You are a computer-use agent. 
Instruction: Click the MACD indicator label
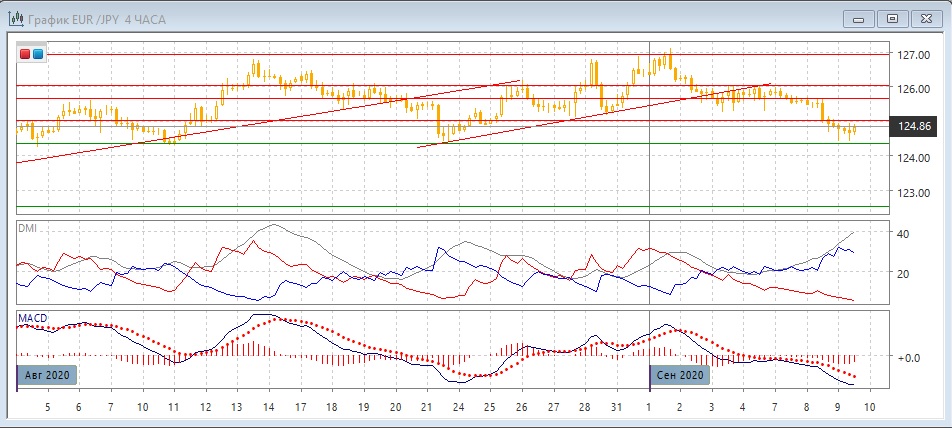click(x=32, y=319)
